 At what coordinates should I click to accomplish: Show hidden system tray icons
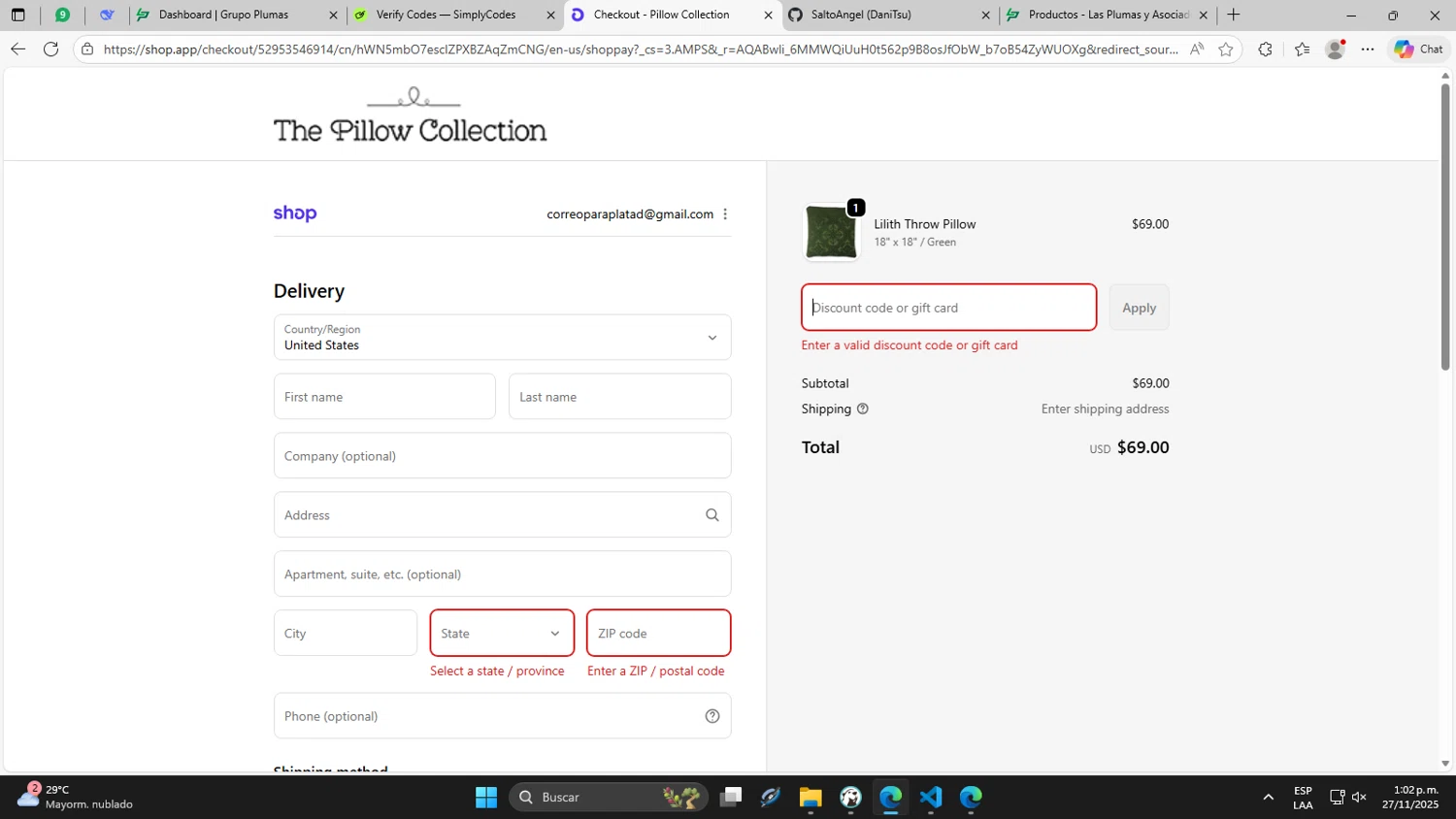coord(1268,798)
